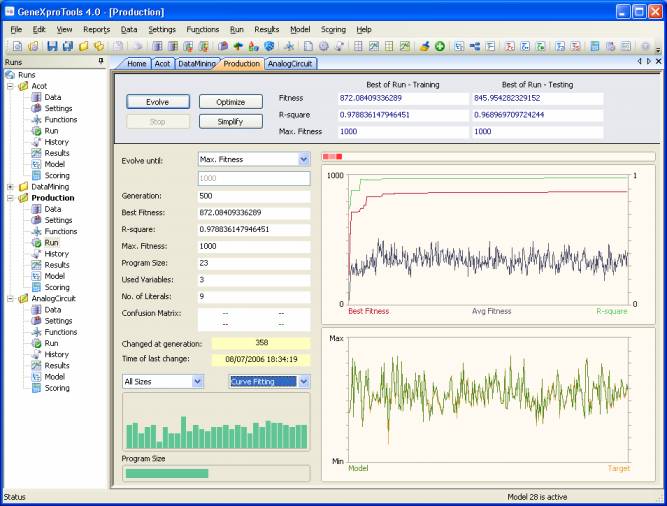Open the All Sizes dropdown
Screen dimensions: 667x506
point(197,381)
